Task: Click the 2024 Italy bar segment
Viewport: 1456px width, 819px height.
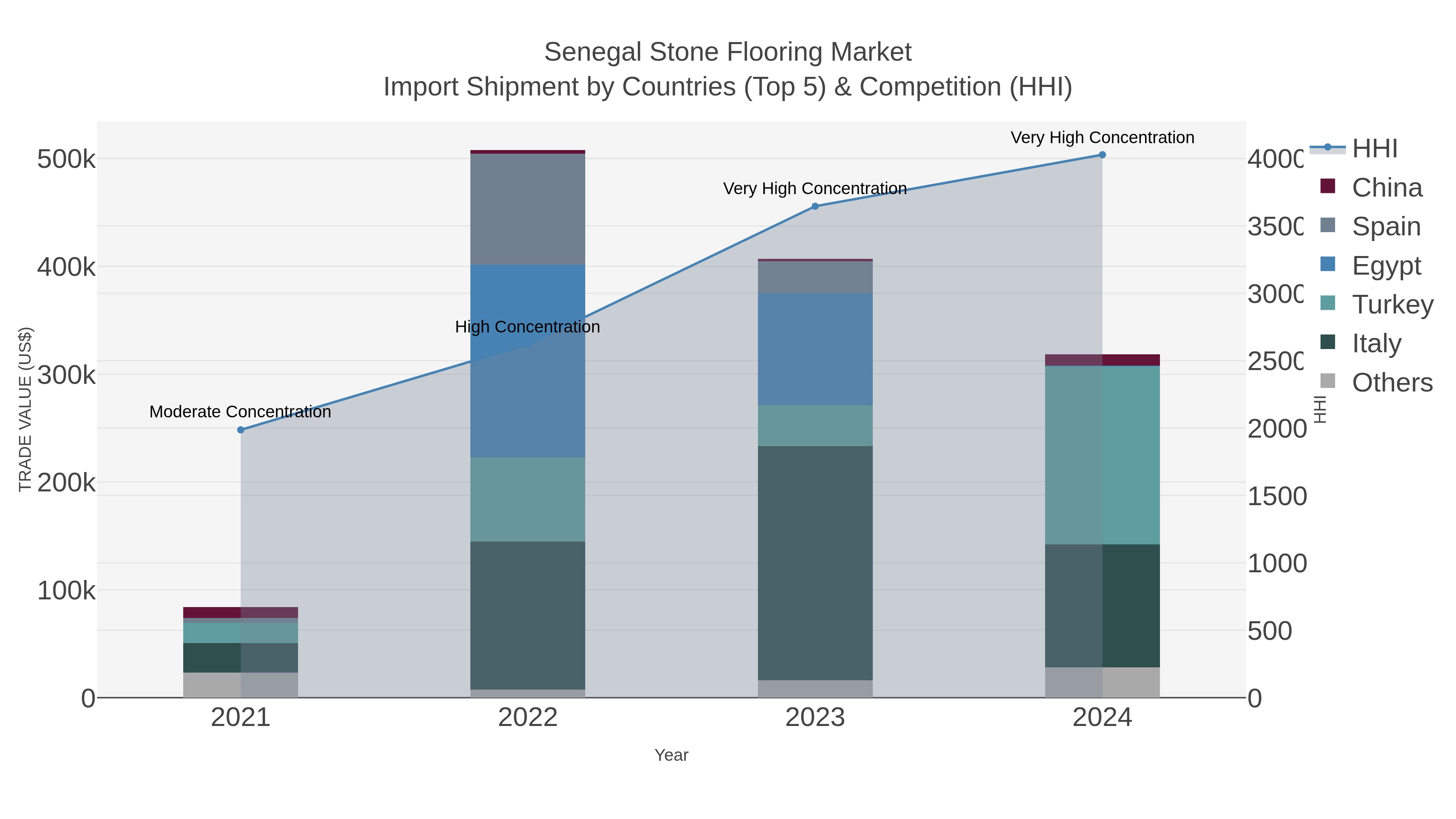Action: coord(1102,606)
